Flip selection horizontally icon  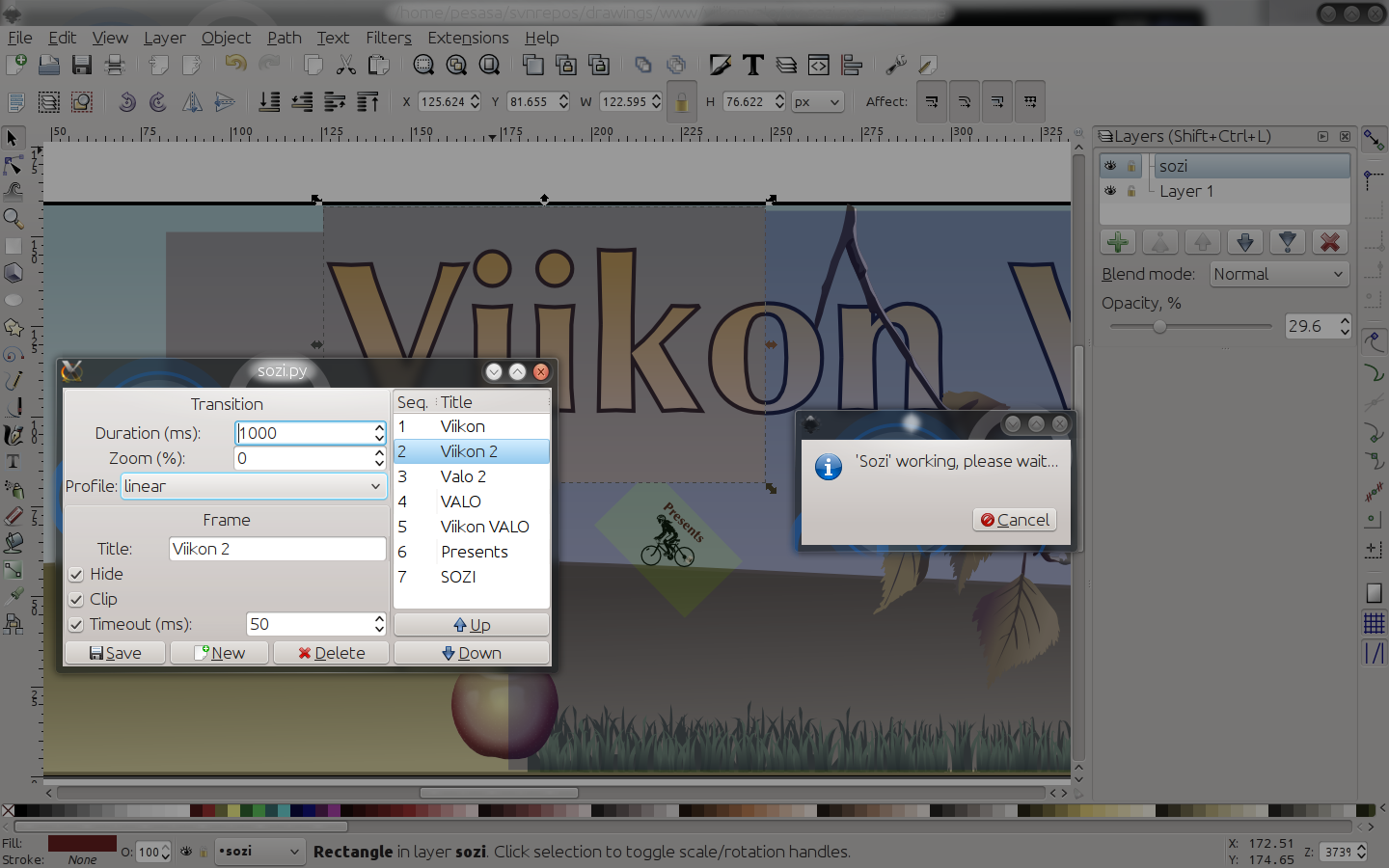point(192,101)
